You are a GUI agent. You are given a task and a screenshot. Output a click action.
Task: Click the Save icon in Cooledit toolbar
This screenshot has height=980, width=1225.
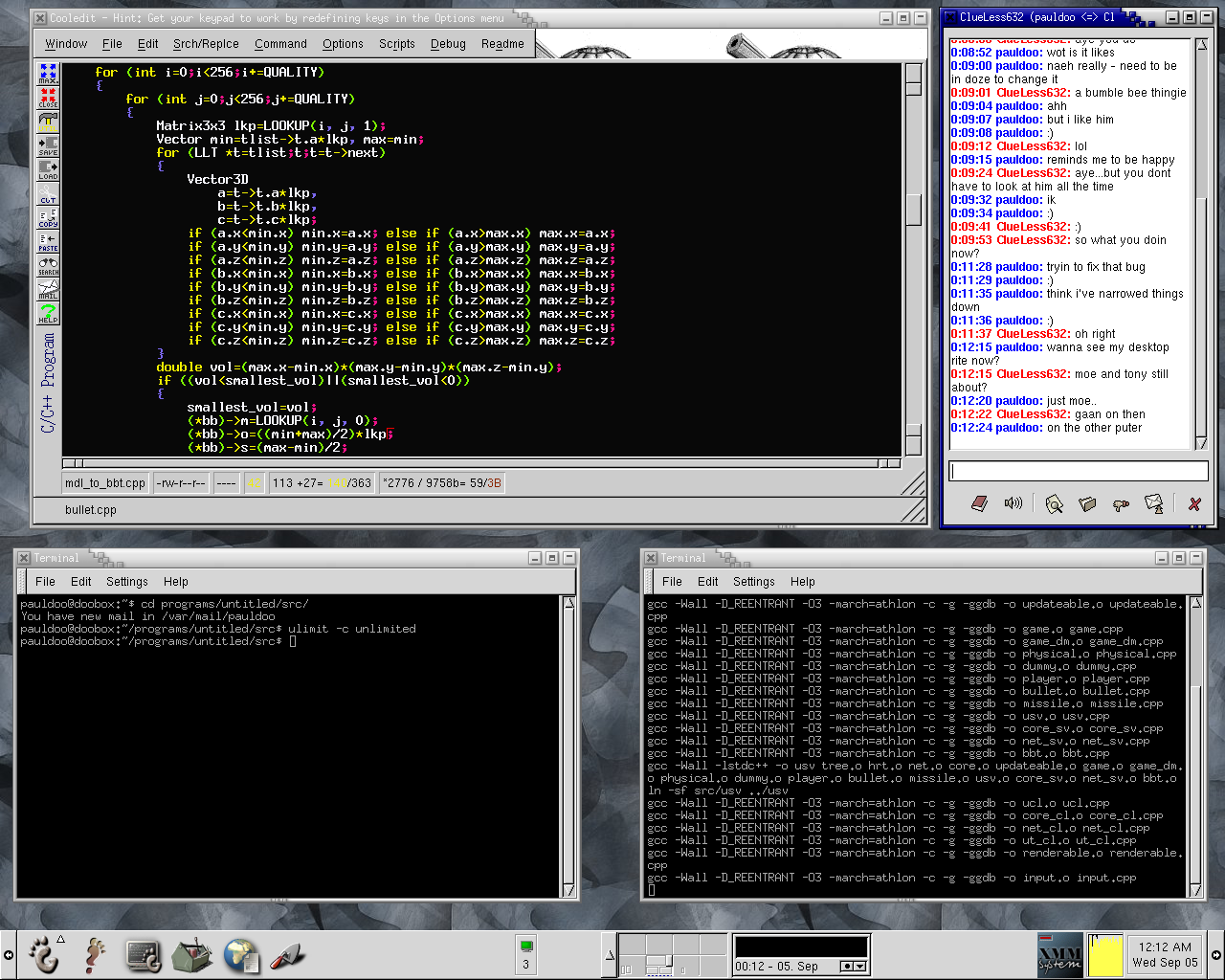point(48,145)
